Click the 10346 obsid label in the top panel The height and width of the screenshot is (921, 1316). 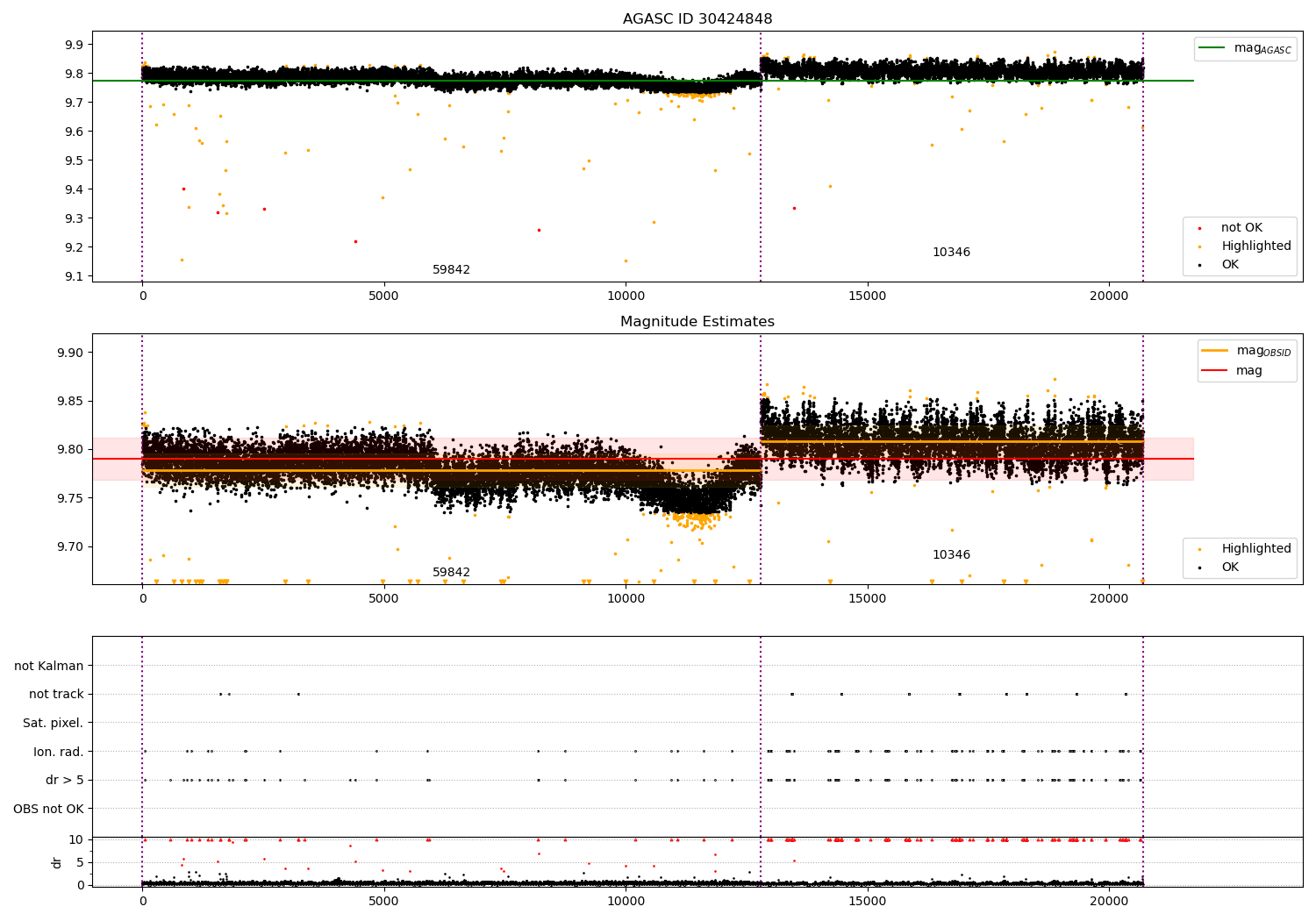(x=951, y=253)
